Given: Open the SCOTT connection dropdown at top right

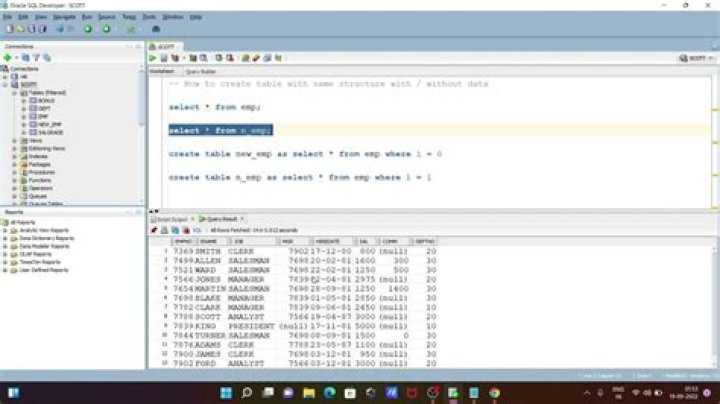Looking at the screenshot, I should pos(695,59).
